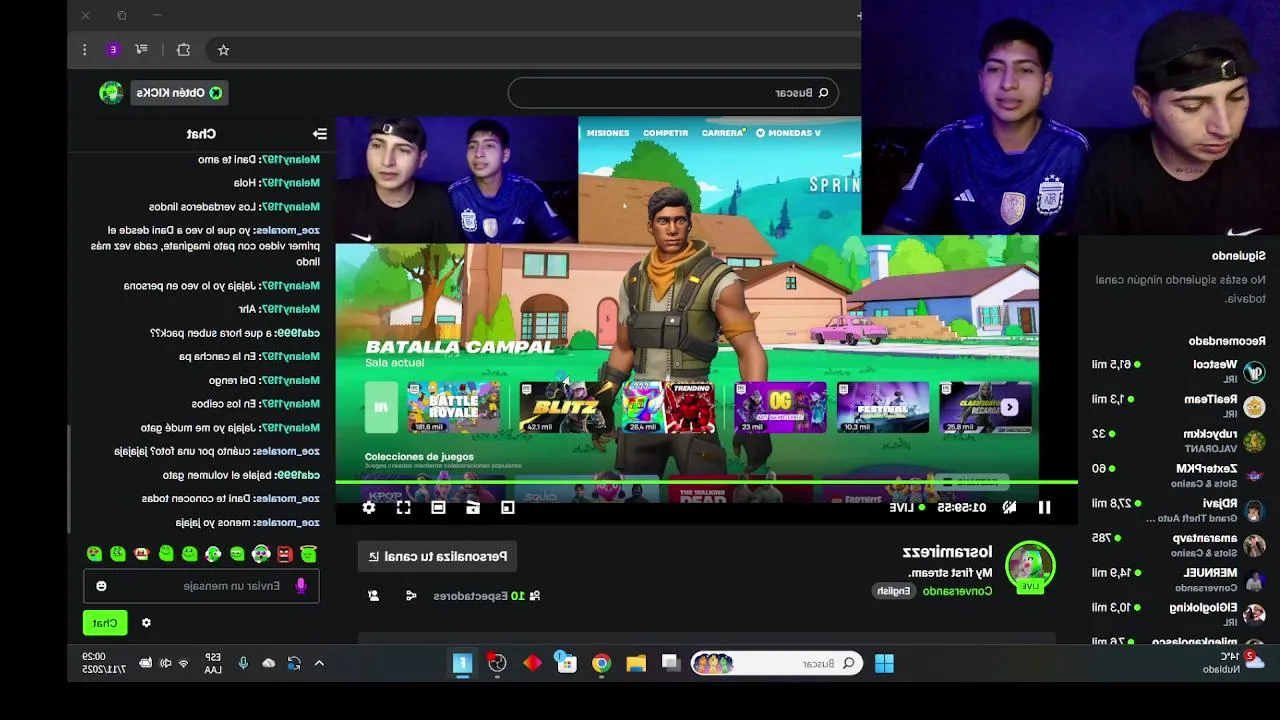Screen dimensions: 1280x720
Task: Click the Windows taskbar Buscar box
Action: point(776,663)
